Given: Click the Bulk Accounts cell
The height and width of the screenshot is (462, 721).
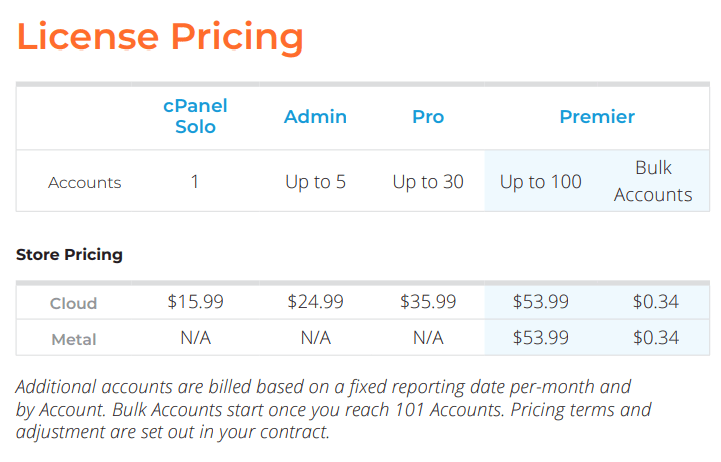Looking at the screenshot, I should point(653,181).
